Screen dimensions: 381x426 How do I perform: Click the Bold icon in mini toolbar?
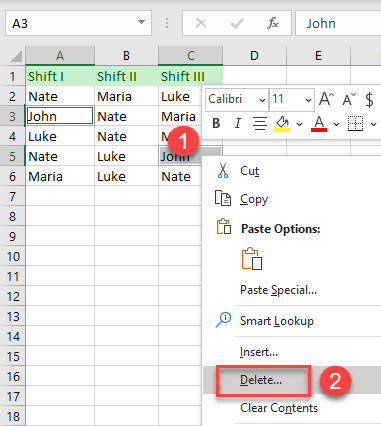click(x=216, y=124)
